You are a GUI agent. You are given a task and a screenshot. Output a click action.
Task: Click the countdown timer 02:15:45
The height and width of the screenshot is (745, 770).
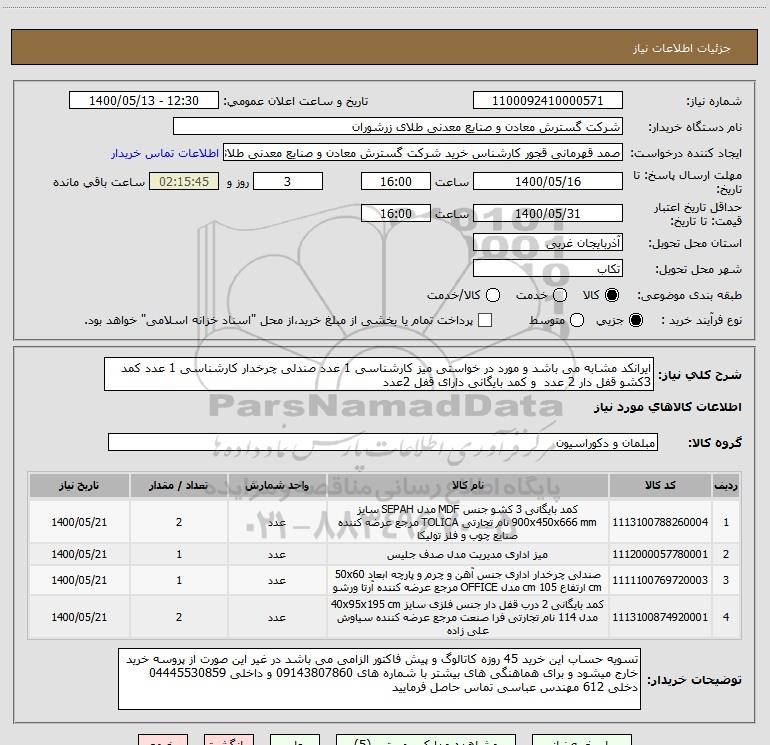click(x=184, y=182)
